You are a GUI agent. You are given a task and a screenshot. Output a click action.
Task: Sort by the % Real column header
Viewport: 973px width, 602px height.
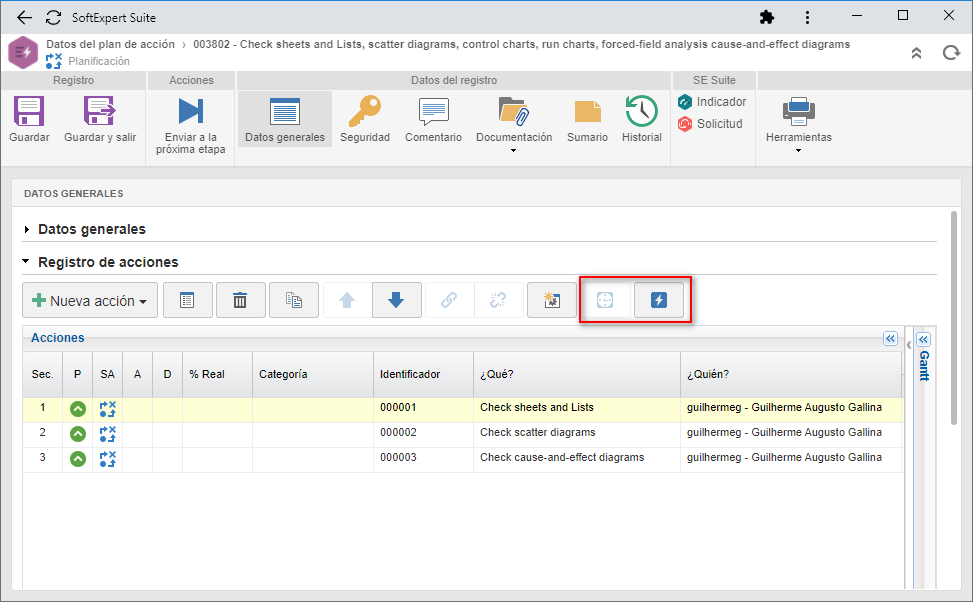[217, 374]
